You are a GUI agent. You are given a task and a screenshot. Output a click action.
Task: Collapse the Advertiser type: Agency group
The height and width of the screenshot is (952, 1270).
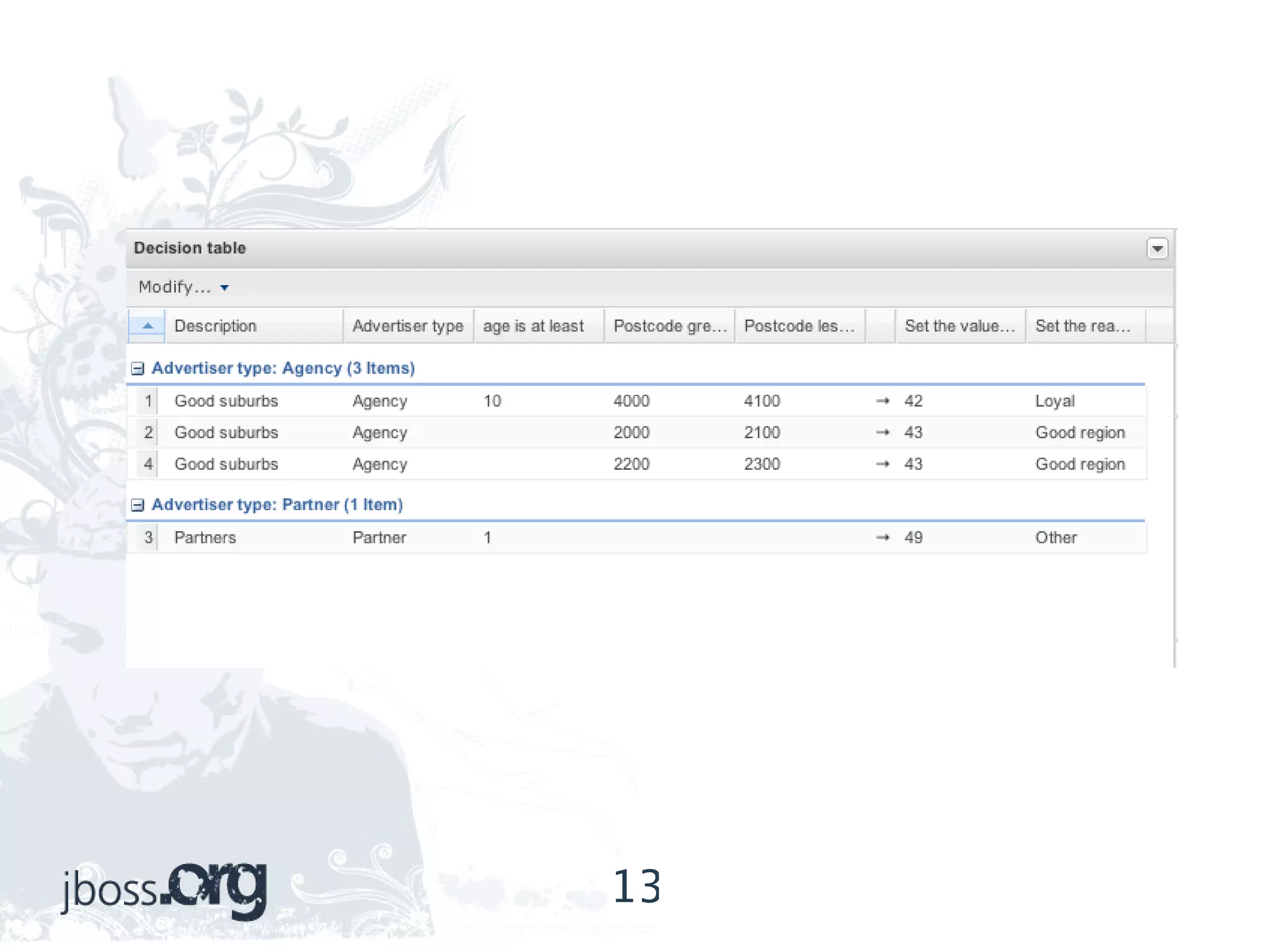[138, 369]
